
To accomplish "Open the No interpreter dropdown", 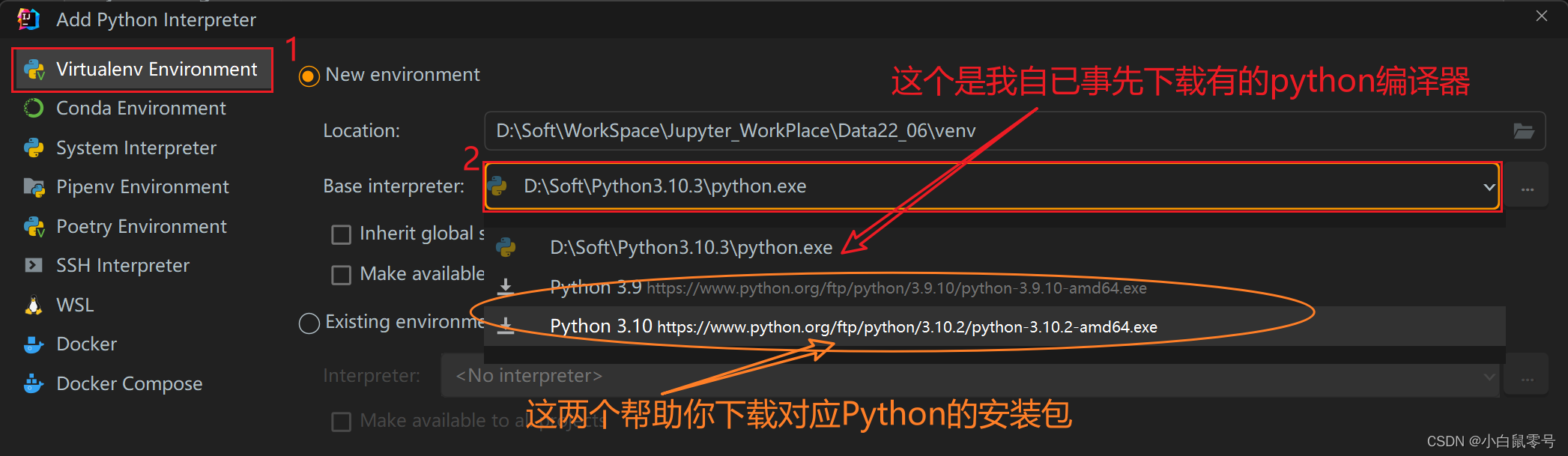I will pyautogui.click(x=970, y=376).
